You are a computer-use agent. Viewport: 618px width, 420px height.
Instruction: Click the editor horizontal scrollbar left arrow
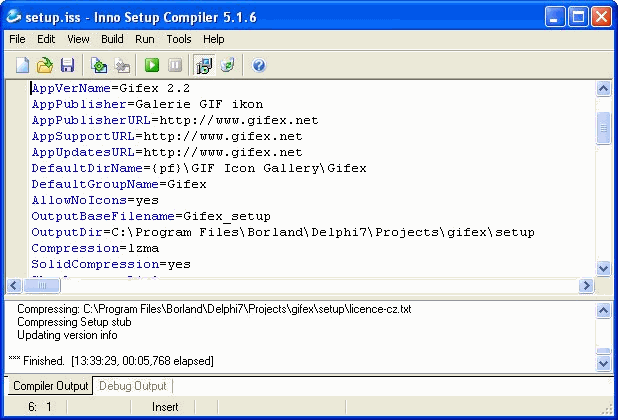pyautogui.click(x=14, y=285)
